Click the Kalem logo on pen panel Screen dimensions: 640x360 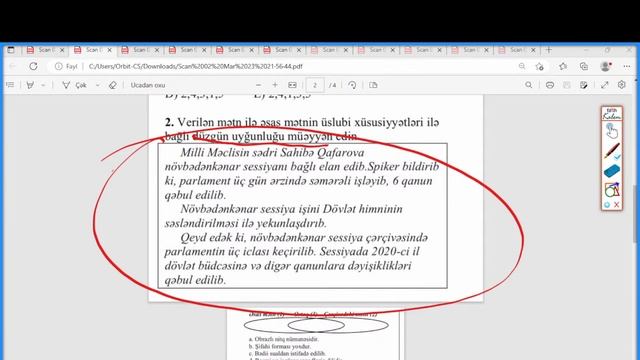612,114
